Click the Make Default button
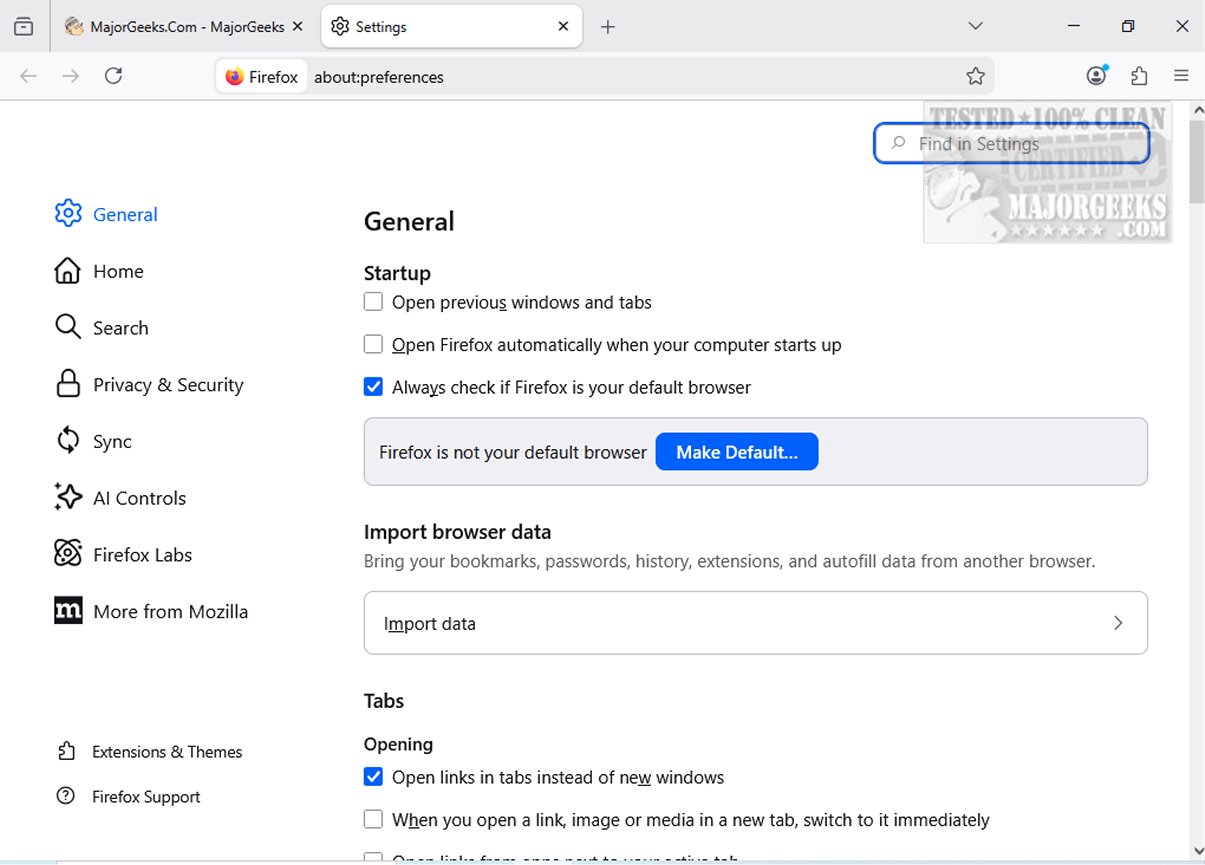Screen dimensions: 1205x865 pyautogui.click(x=736, y=452)
